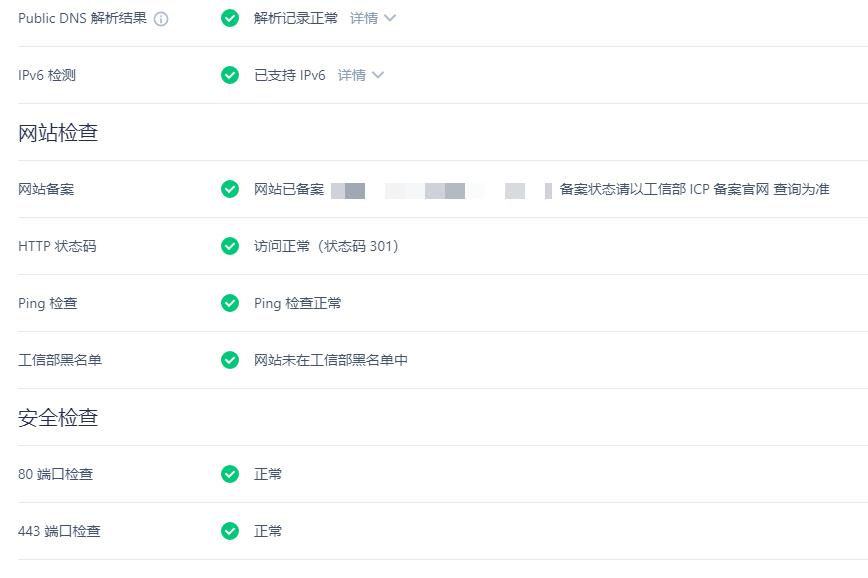The width and height of the screenshot is (868, 578).
Task: Click green check icon for 80 端口检查
Action: point(230,474)
